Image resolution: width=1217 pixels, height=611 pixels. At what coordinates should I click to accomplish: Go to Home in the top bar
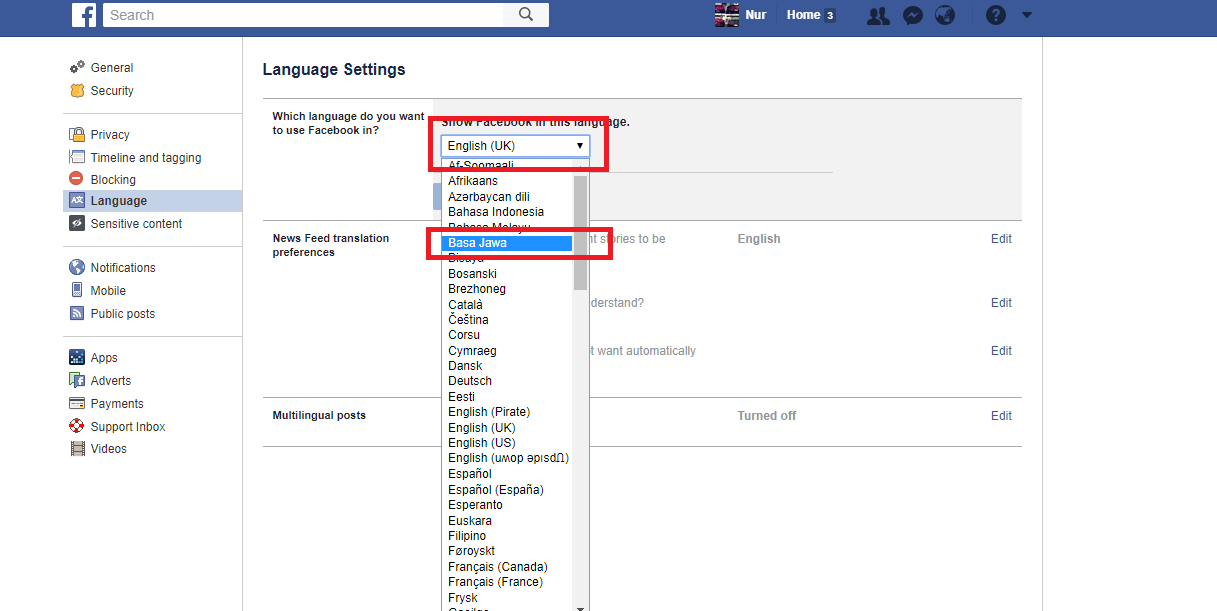coord(803,15)
